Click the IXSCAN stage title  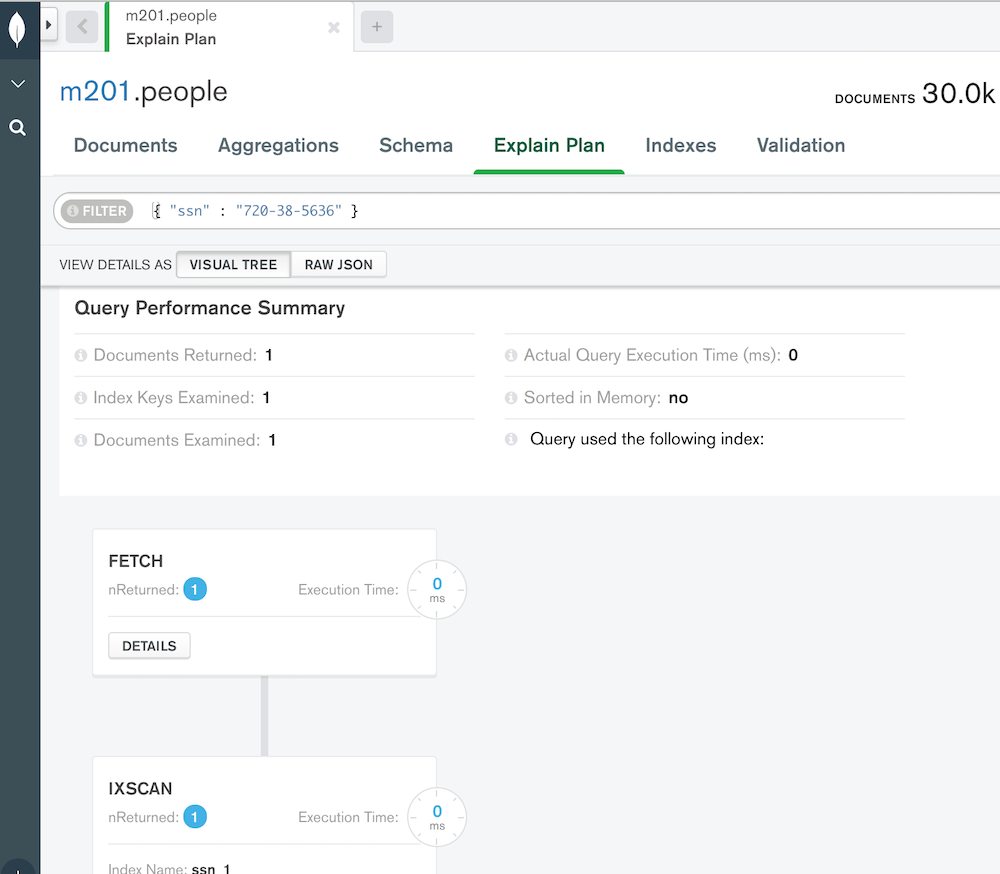(x=140, y=789)
